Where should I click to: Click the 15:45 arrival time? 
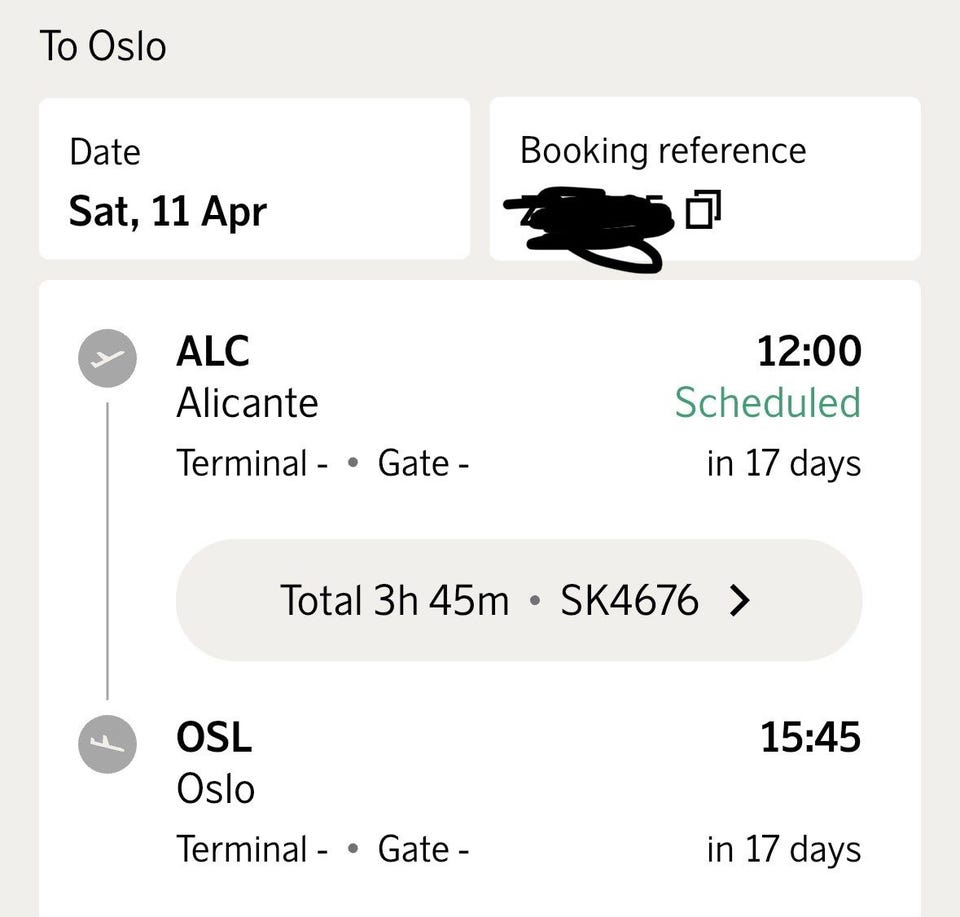pos(810,737)
